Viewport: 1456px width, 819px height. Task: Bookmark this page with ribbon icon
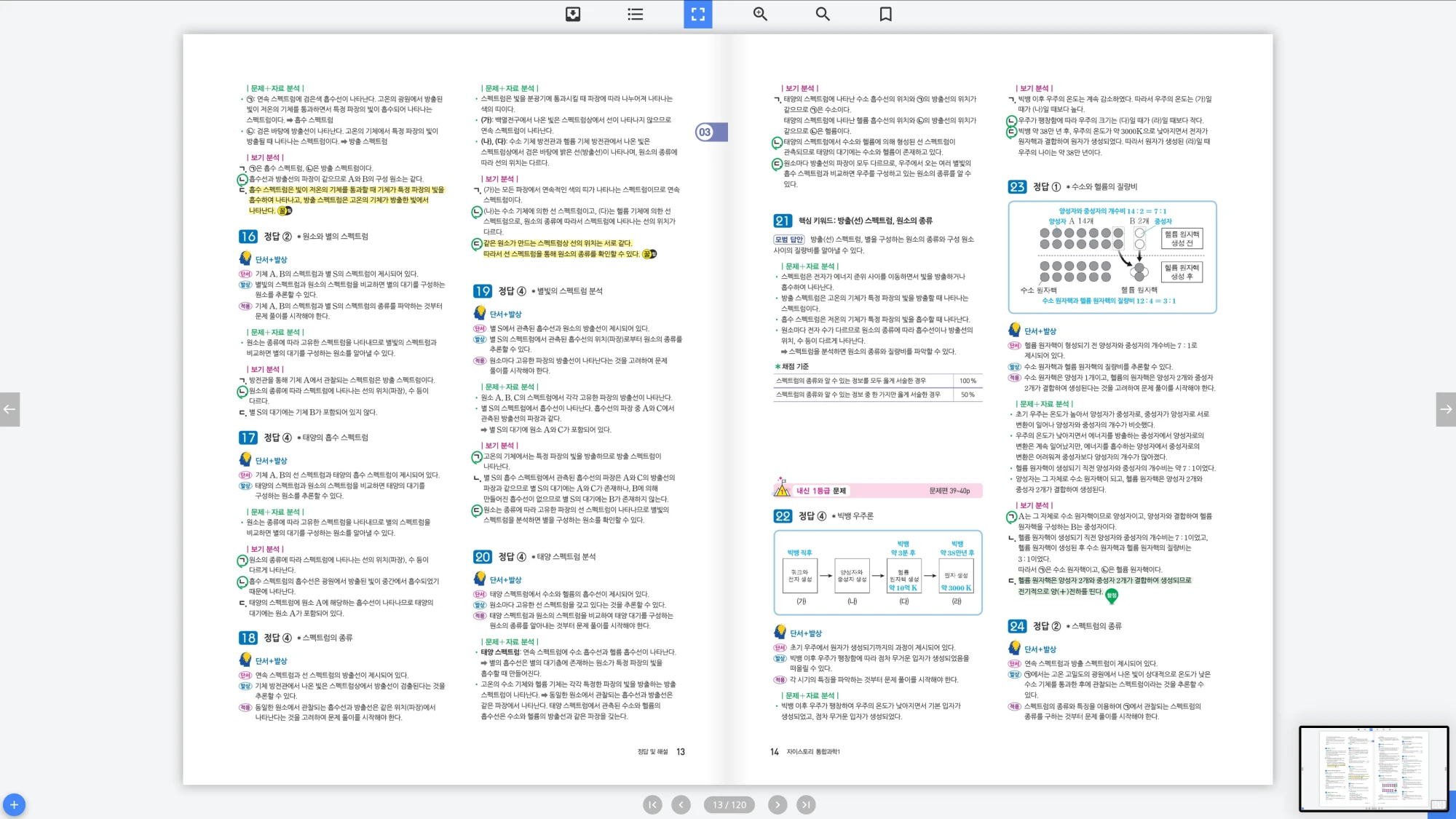pyautogui.click(x=885, y=14)
